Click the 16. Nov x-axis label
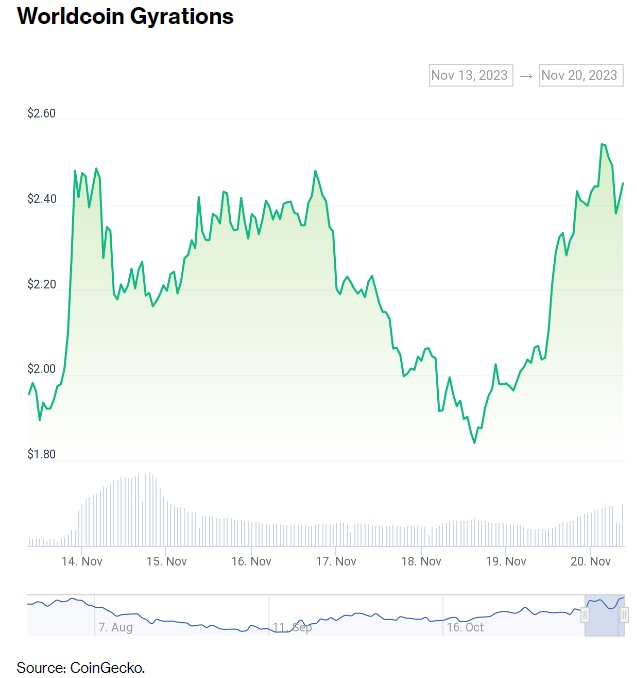 click(x=252, y=562)
